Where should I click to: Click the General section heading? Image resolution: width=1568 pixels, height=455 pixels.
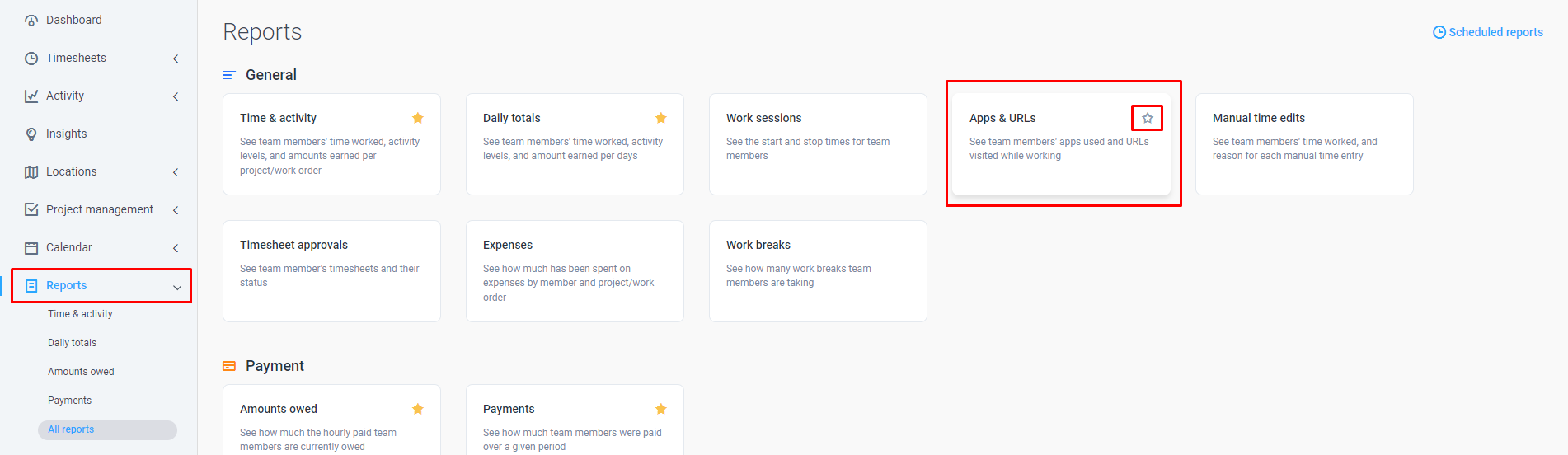271,75
